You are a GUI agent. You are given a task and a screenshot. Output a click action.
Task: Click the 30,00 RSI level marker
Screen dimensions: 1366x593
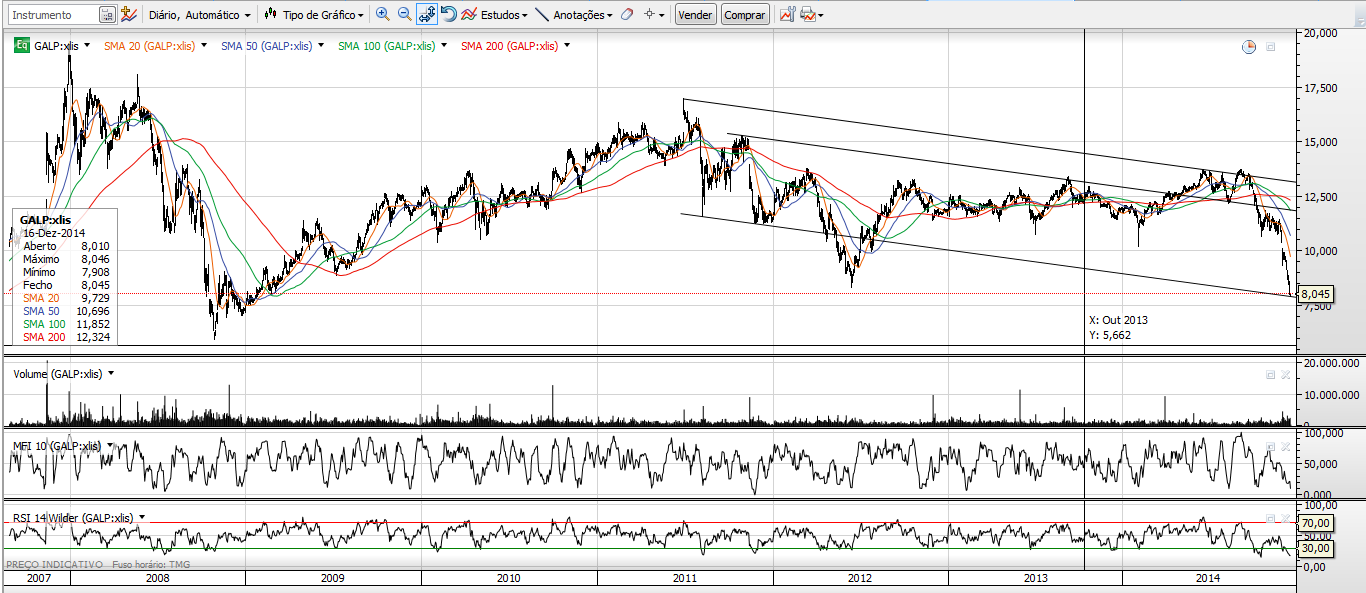1316,548
